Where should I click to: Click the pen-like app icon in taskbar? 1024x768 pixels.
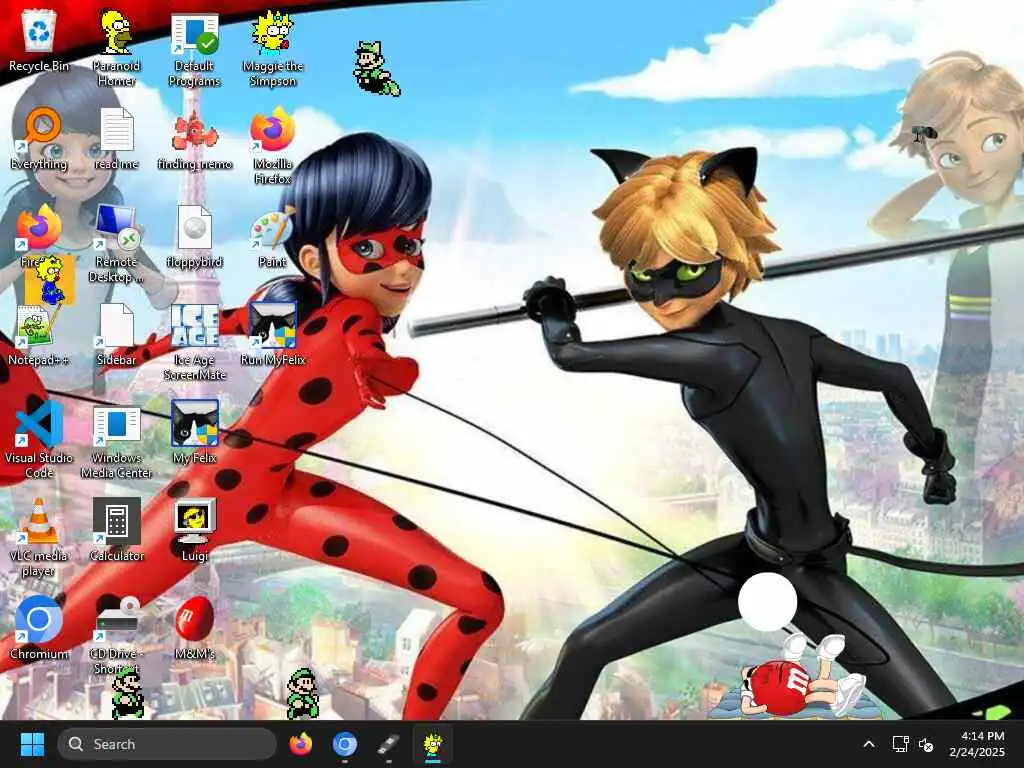point(388,744)
